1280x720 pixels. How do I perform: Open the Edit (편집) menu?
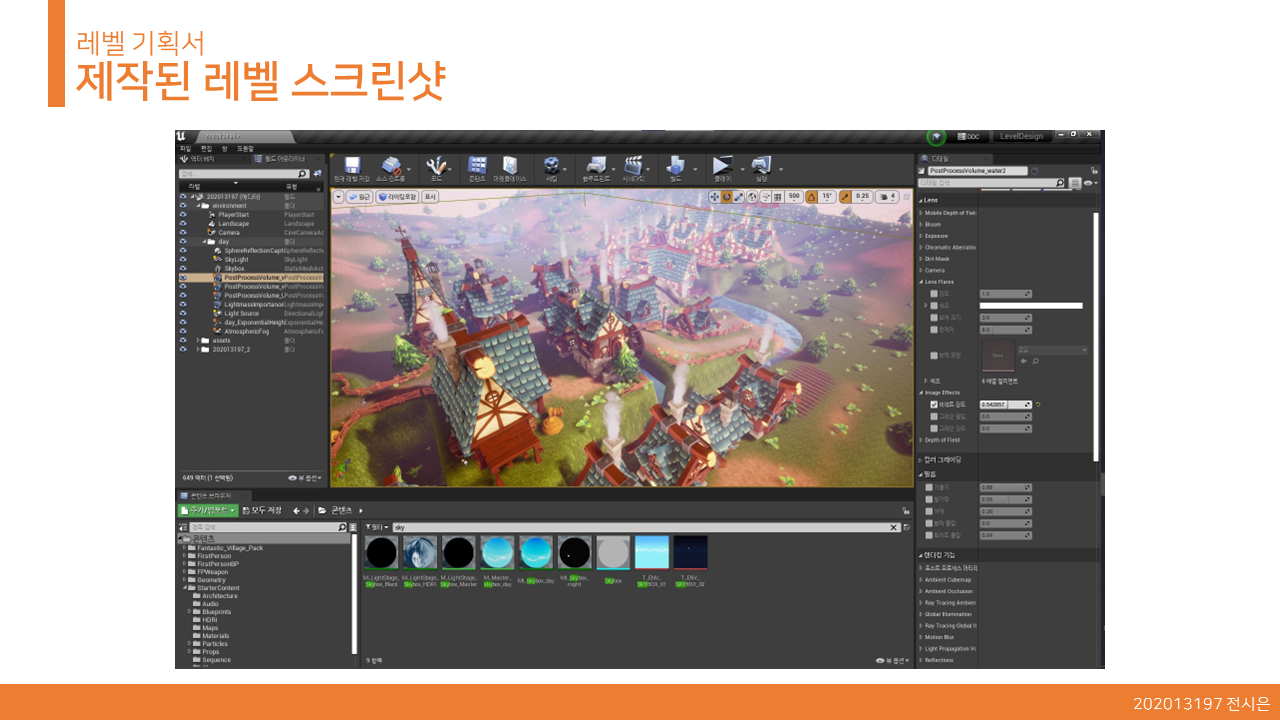click(206, 148)
